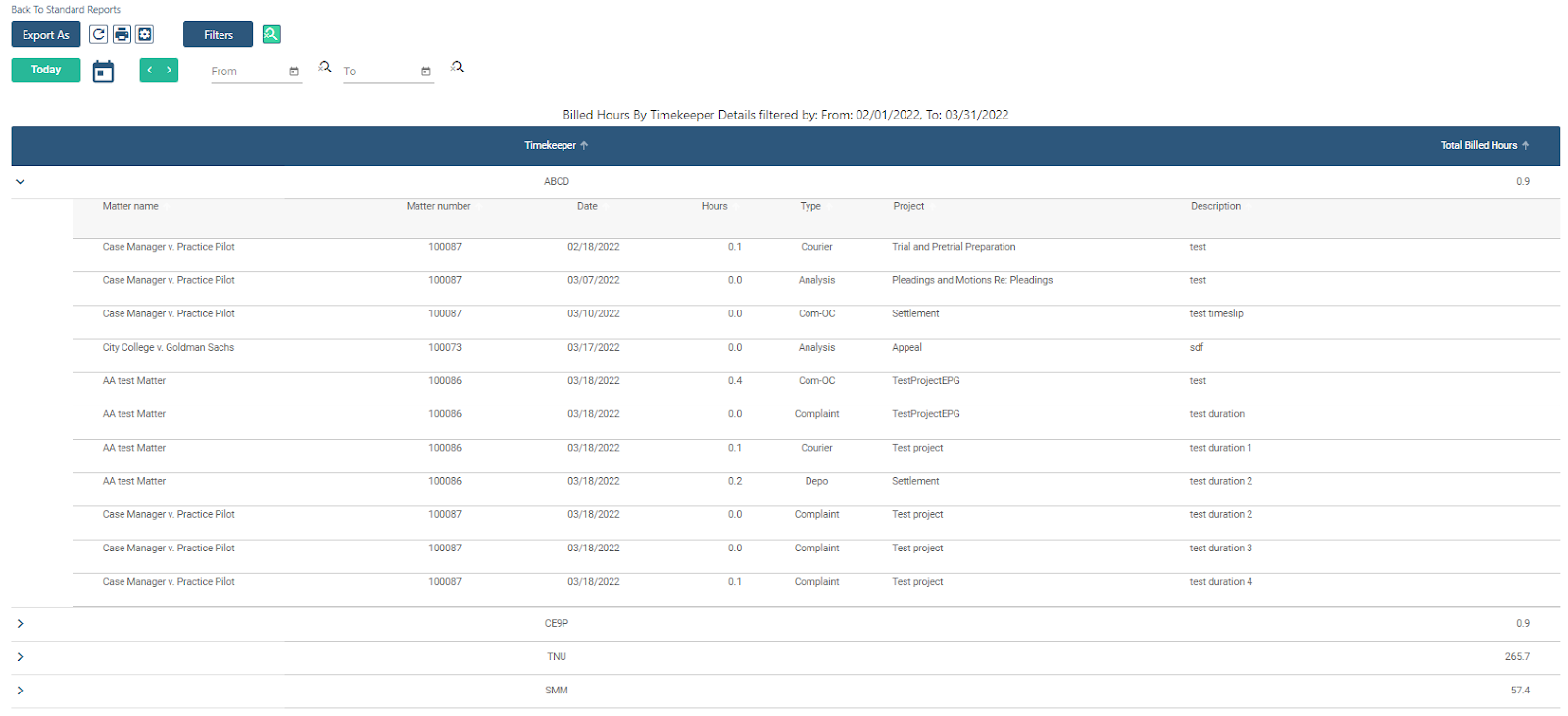Screen dimensions: 1568x716
Task: Click the Type column header
Action: click(x=810, y=206)
